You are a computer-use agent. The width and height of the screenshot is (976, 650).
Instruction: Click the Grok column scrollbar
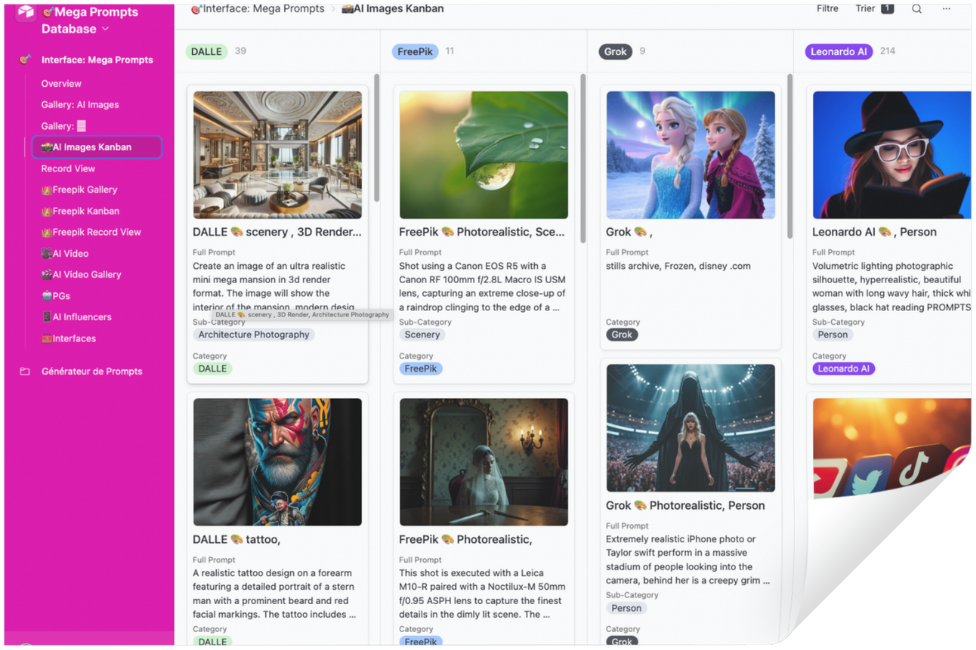pyautogui.click(x=789, y=156)
